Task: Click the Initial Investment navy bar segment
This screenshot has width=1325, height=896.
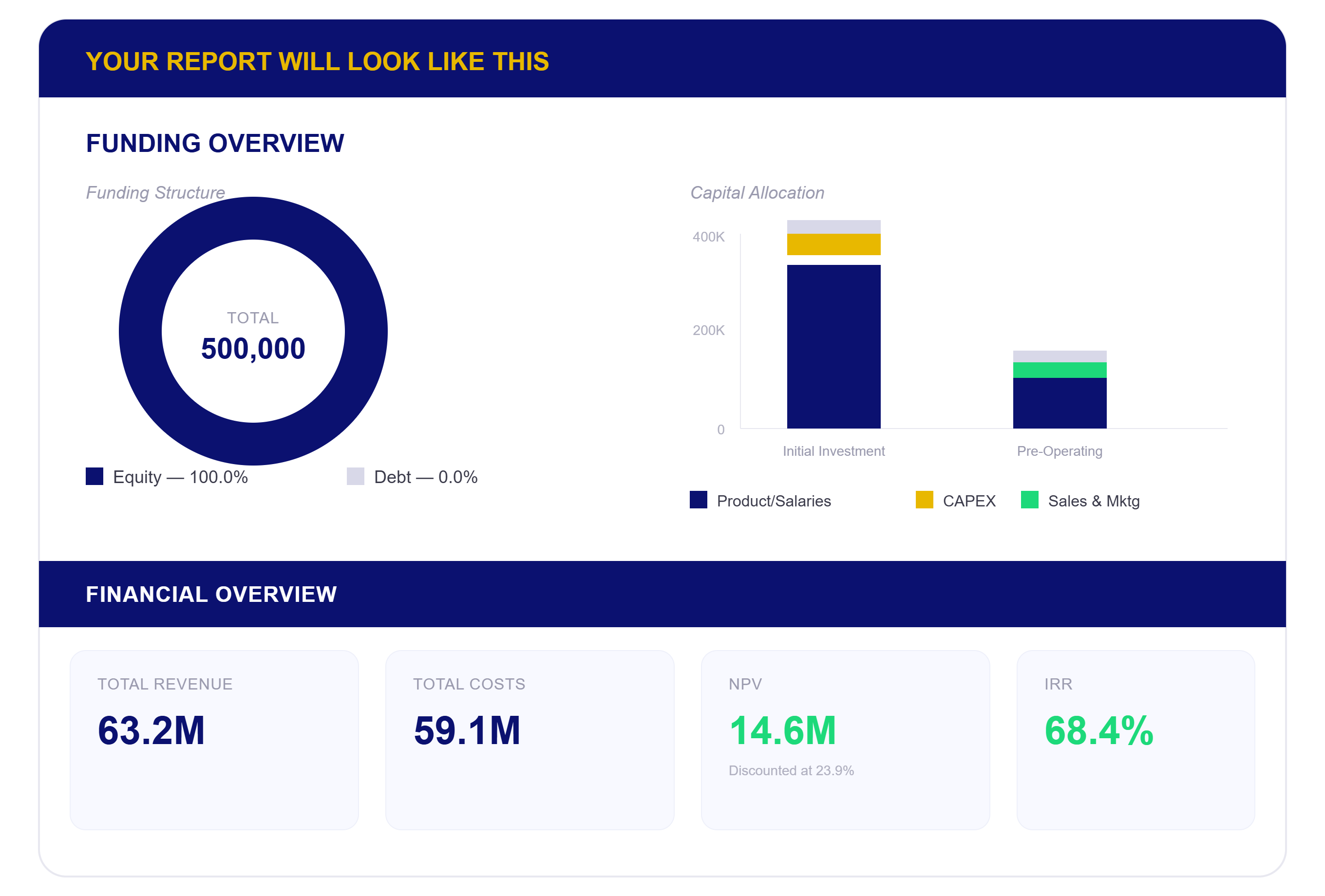Action: pyautogui.click(x=833, y=347)
